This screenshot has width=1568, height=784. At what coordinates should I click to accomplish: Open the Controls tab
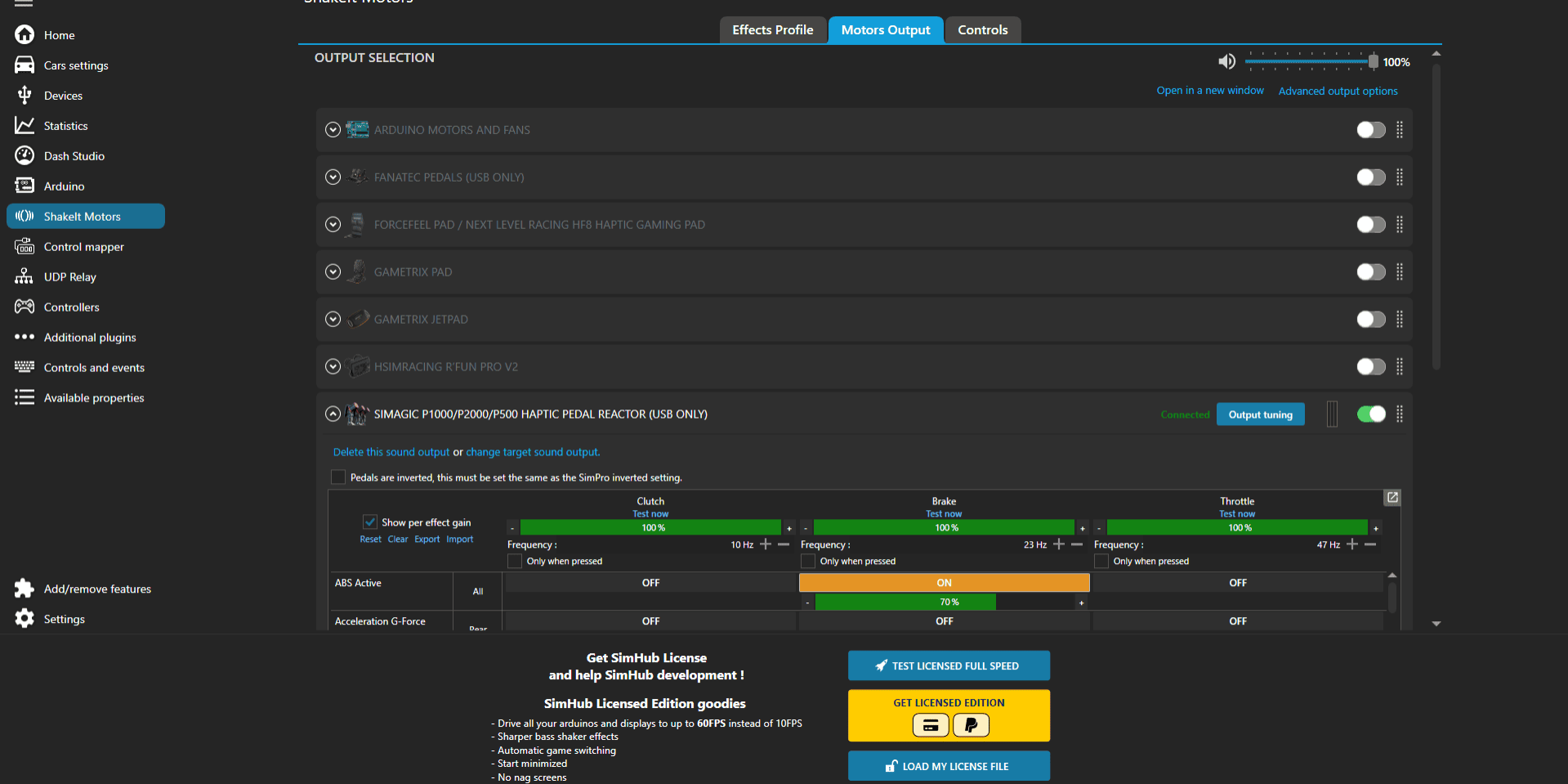(982, 29)
